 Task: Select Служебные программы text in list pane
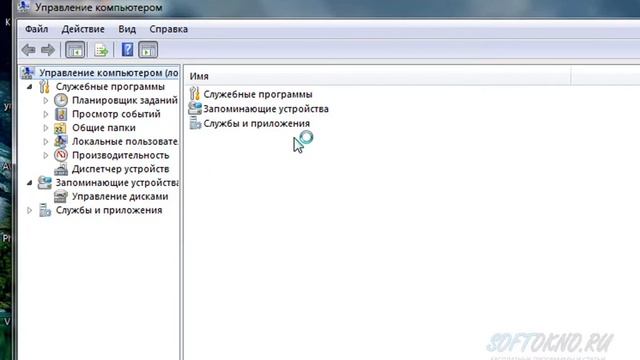point(258,94)
